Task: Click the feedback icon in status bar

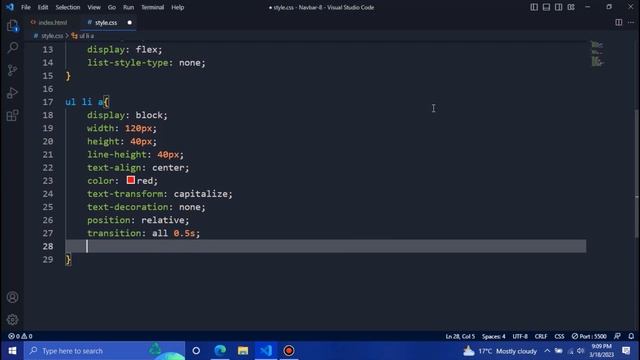Action: tap(617, 336)
